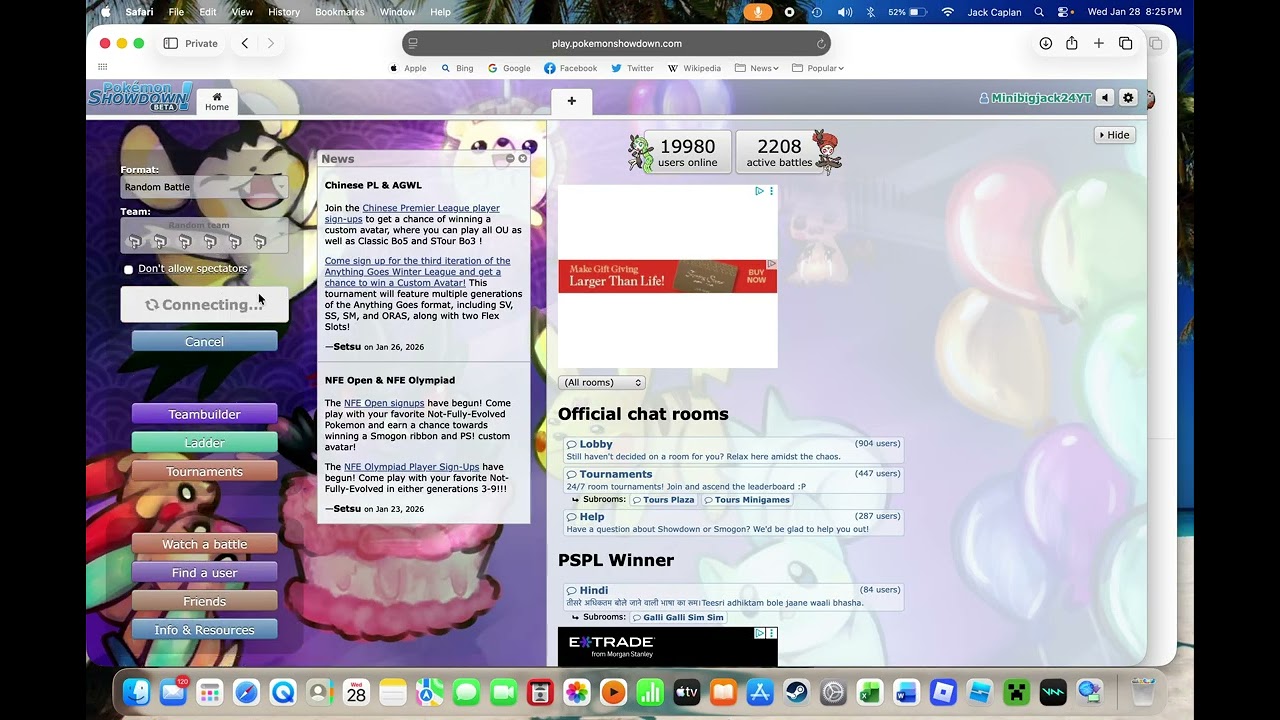Open the NFE Open signups link
The image size is (1280, 720).
(x=384, y=403)
